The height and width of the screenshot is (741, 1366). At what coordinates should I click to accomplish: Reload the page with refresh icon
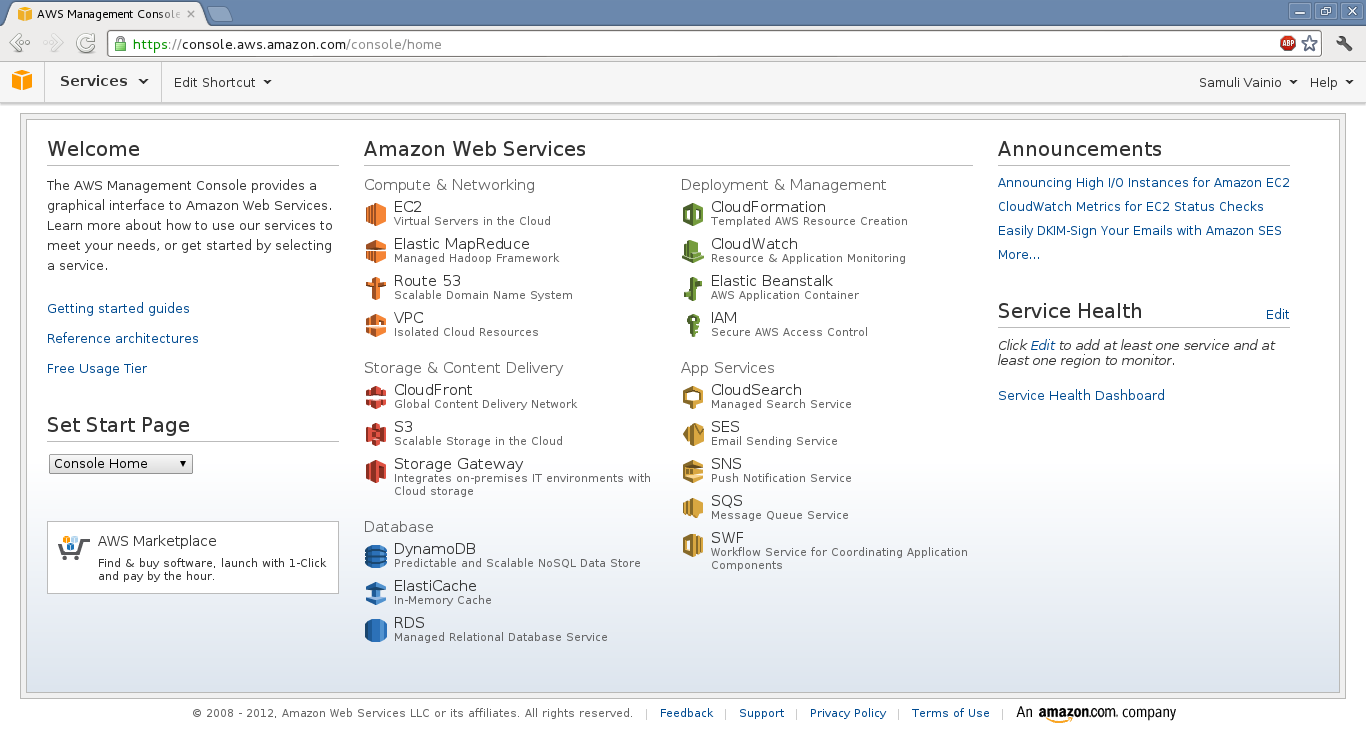86,43
